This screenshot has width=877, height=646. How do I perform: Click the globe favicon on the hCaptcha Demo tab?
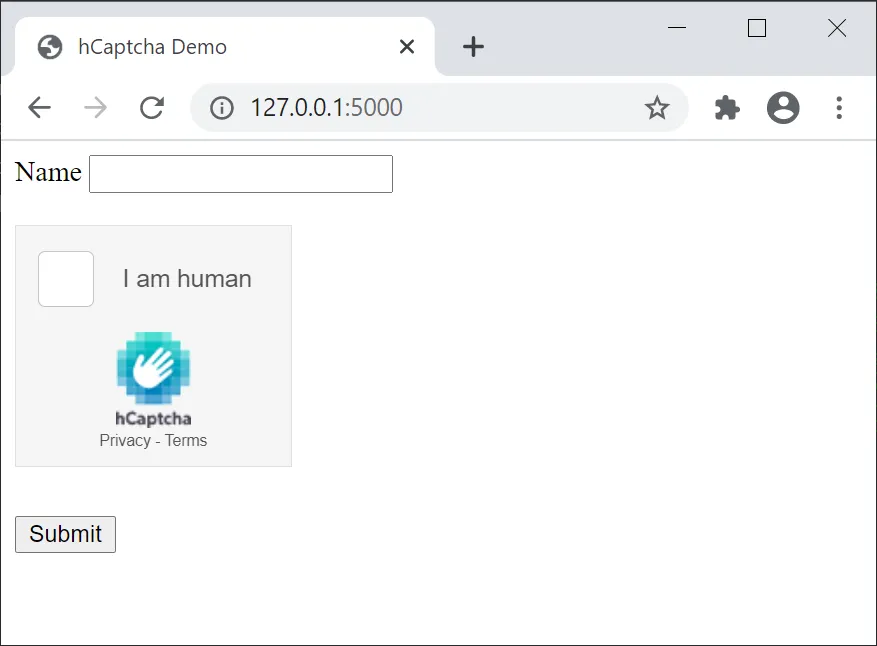pos(49,47)
